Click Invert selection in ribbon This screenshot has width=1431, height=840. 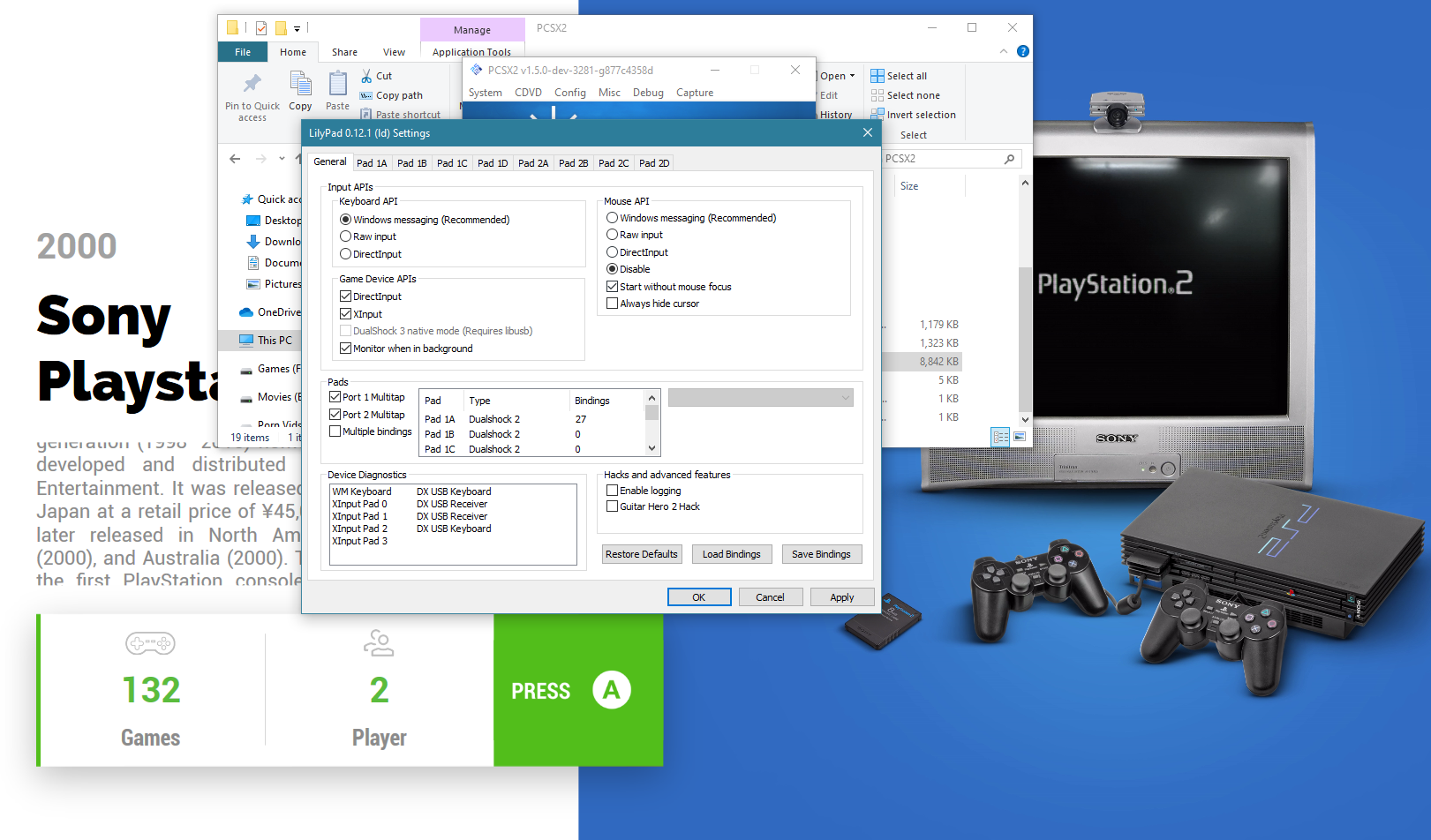(x=913, y=115)
